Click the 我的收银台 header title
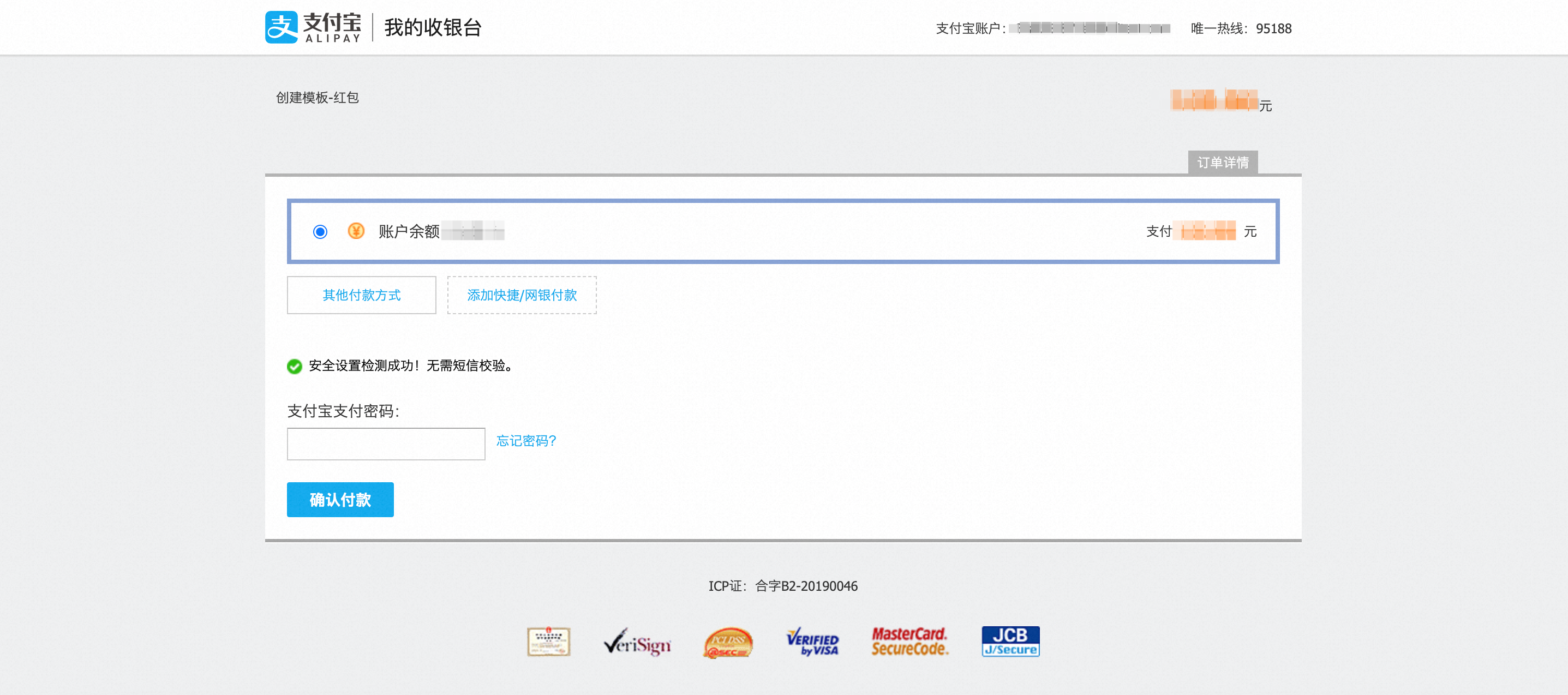 [433, 27]
